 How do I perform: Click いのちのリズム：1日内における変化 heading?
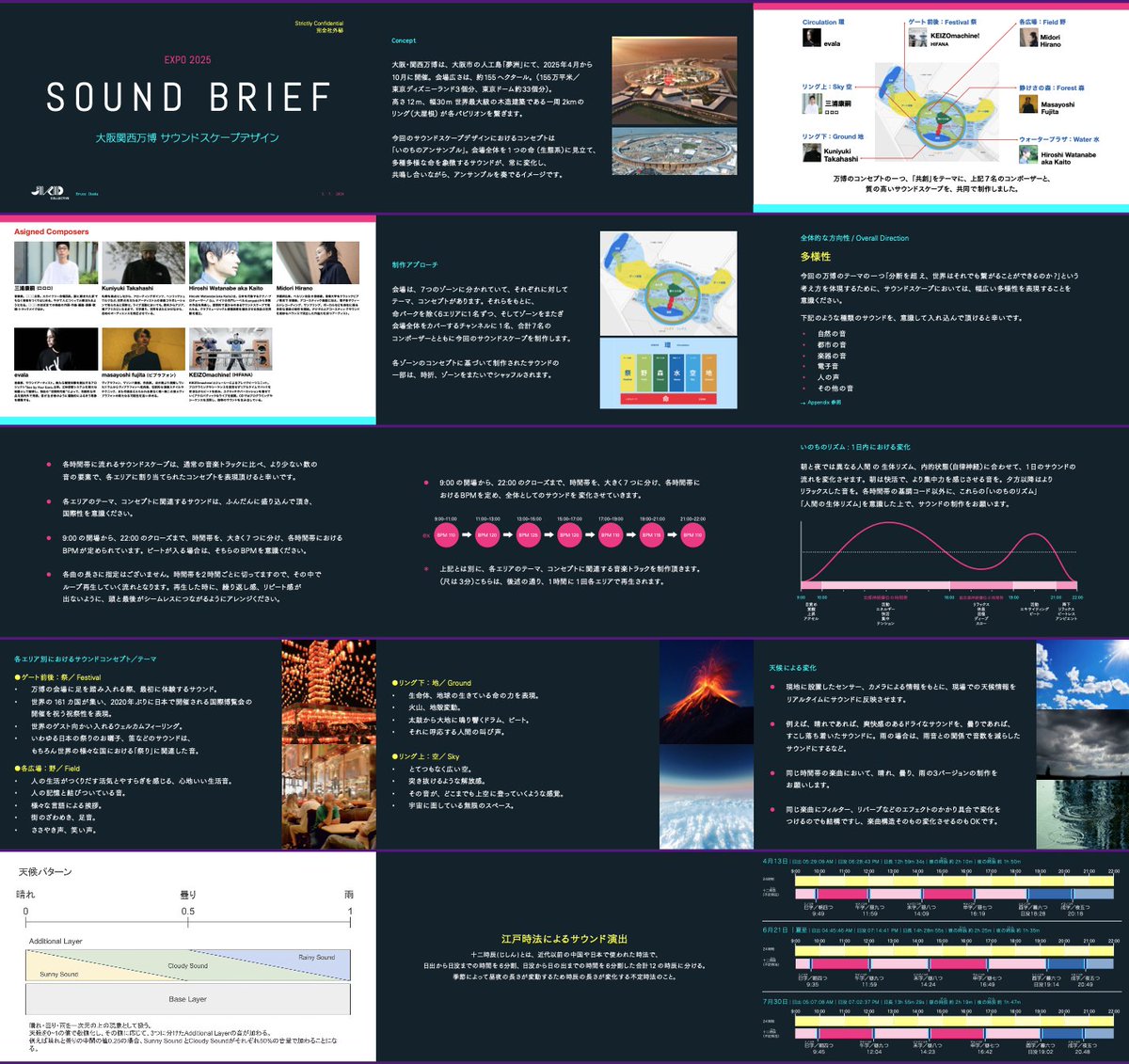tap(855, 447)
